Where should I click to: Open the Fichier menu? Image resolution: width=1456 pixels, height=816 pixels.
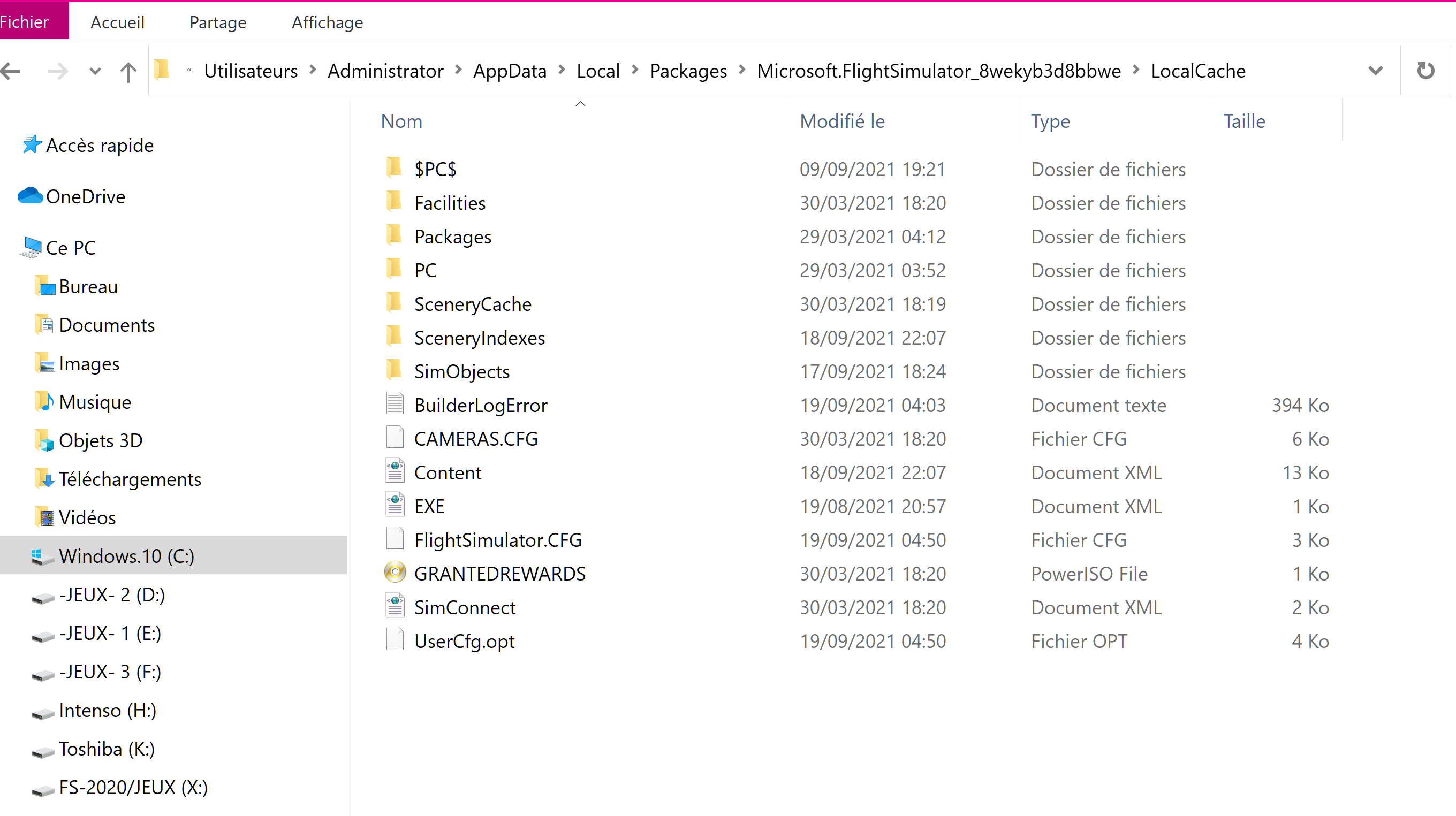(24, 21)
